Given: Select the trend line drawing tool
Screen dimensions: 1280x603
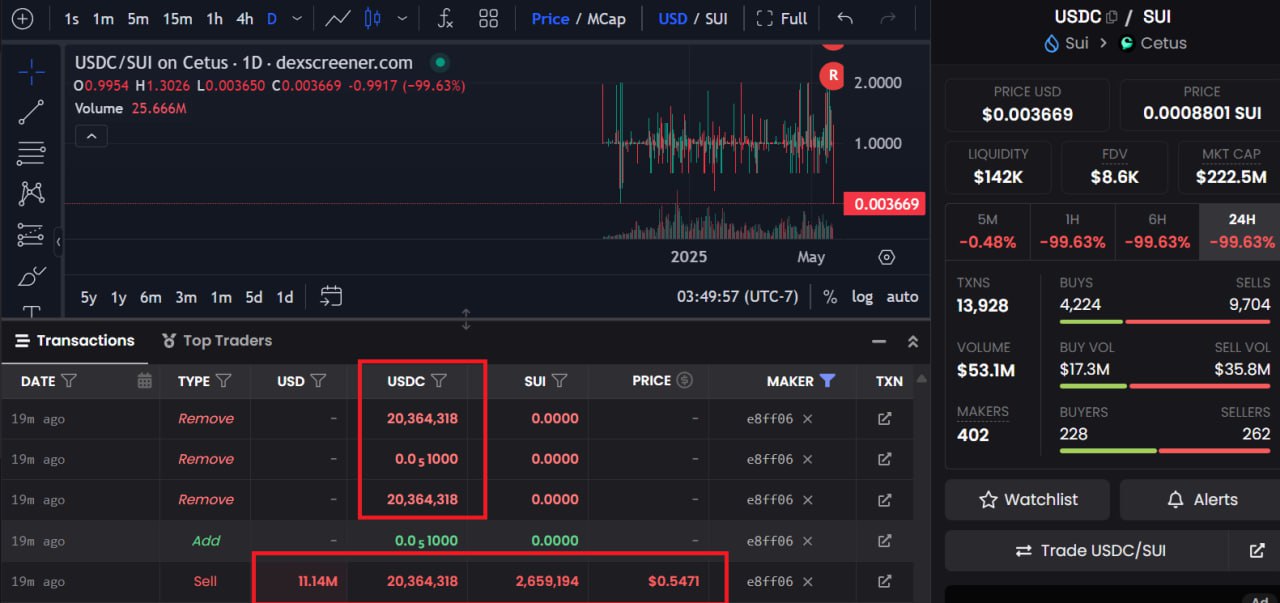Looking at the screenshot, I should pos(31,112).
